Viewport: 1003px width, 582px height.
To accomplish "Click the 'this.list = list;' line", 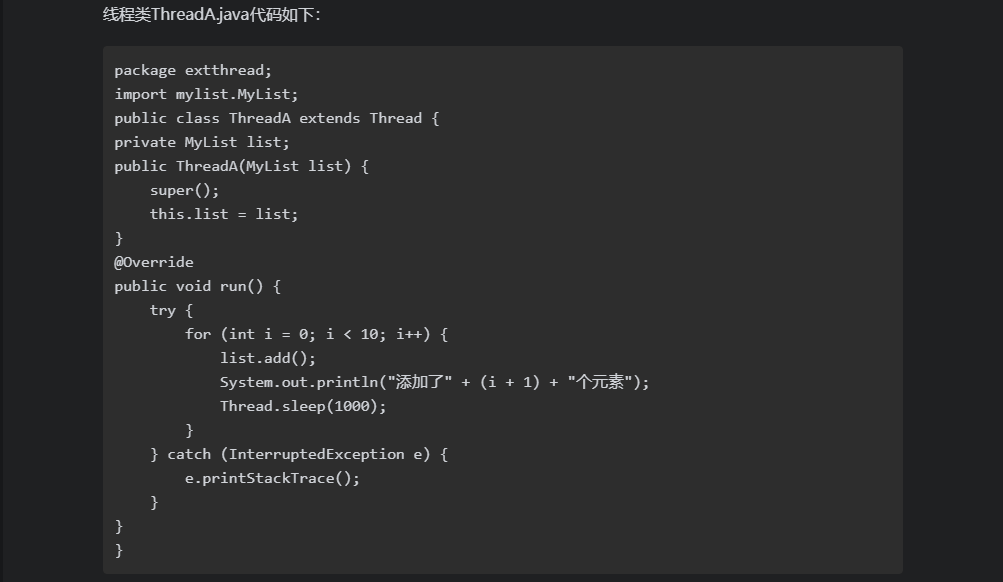I will coord(224,214).
